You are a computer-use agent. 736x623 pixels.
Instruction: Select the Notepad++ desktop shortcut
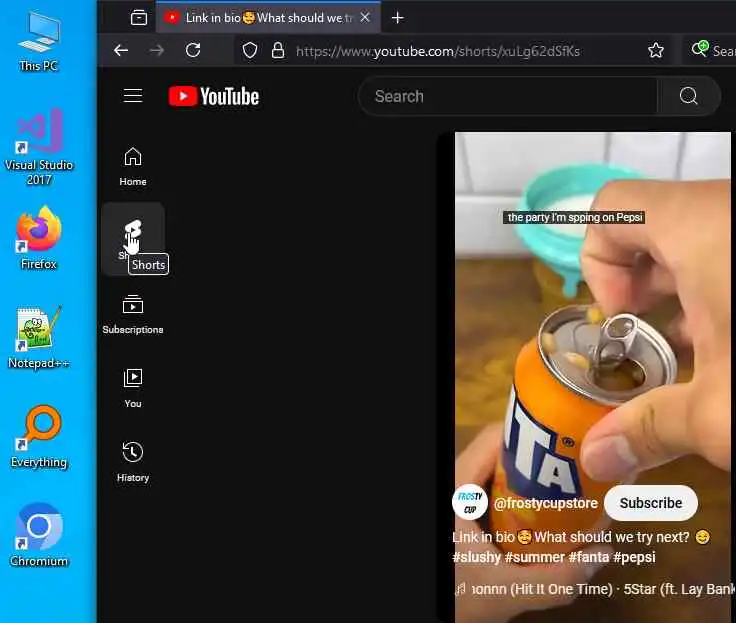click(39, 338)
